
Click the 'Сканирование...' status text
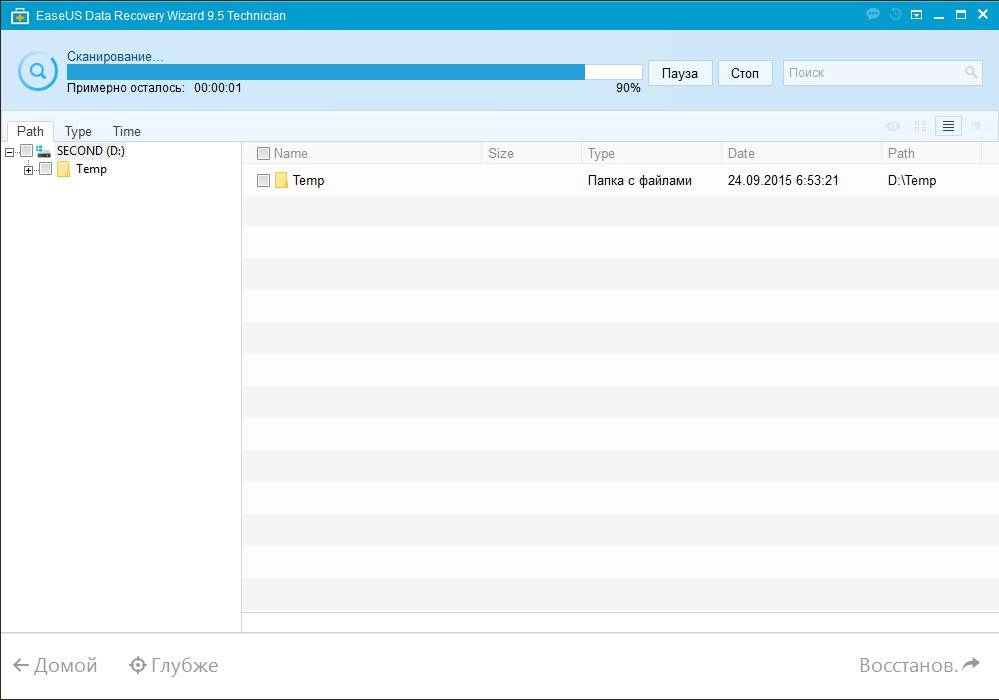tap(115, 56)
